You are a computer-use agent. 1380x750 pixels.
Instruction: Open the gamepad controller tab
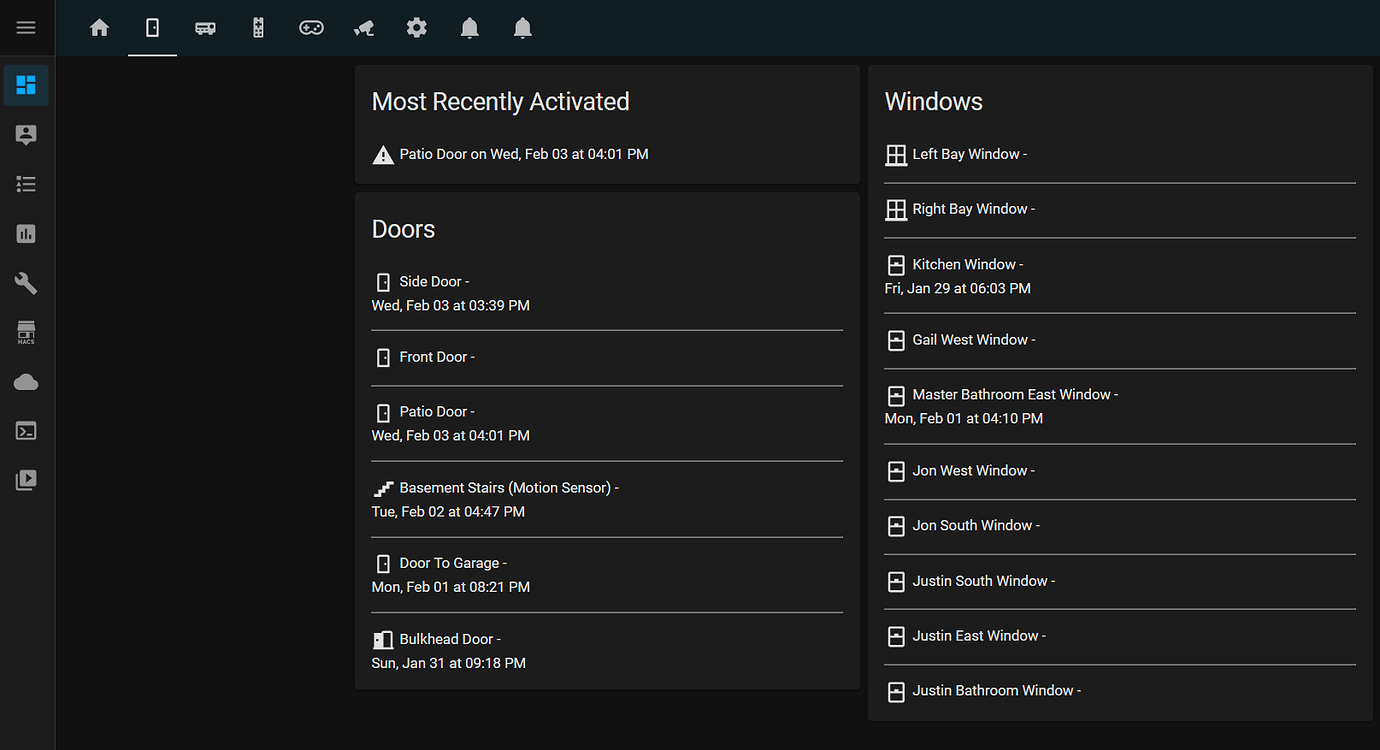click(x=311, y=28)
